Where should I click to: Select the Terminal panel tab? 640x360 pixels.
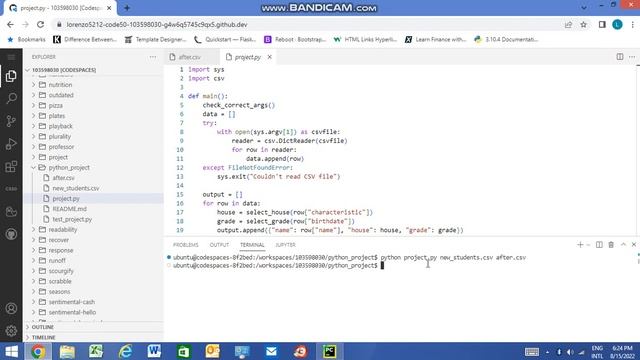[252, 245]
